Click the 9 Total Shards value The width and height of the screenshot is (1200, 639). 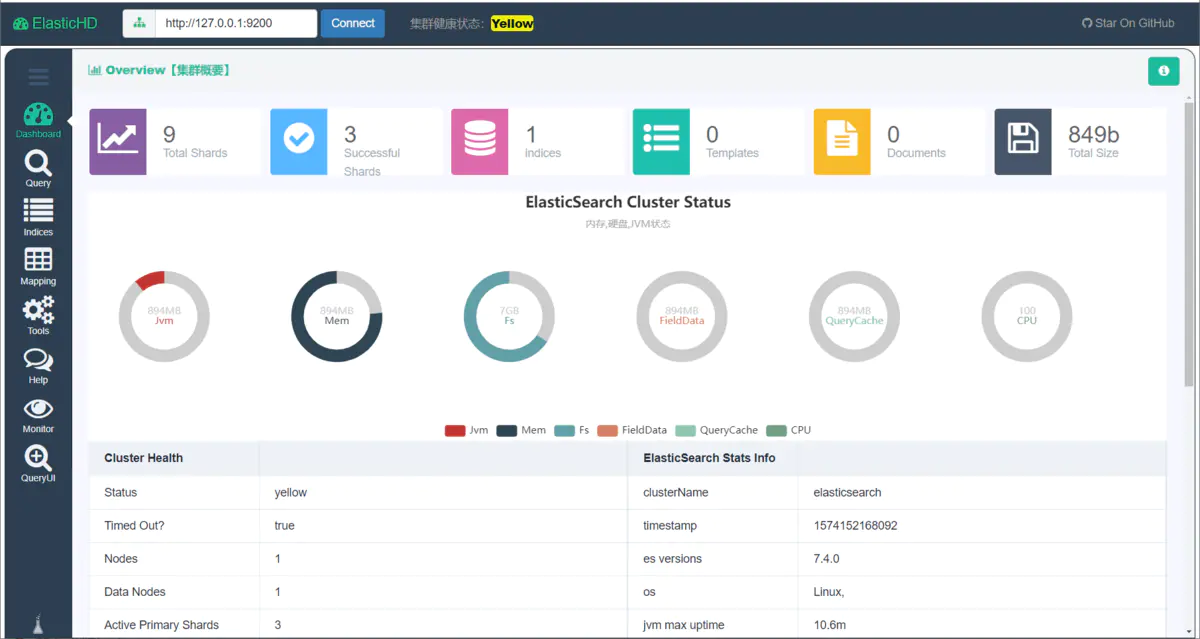point(169,134)
